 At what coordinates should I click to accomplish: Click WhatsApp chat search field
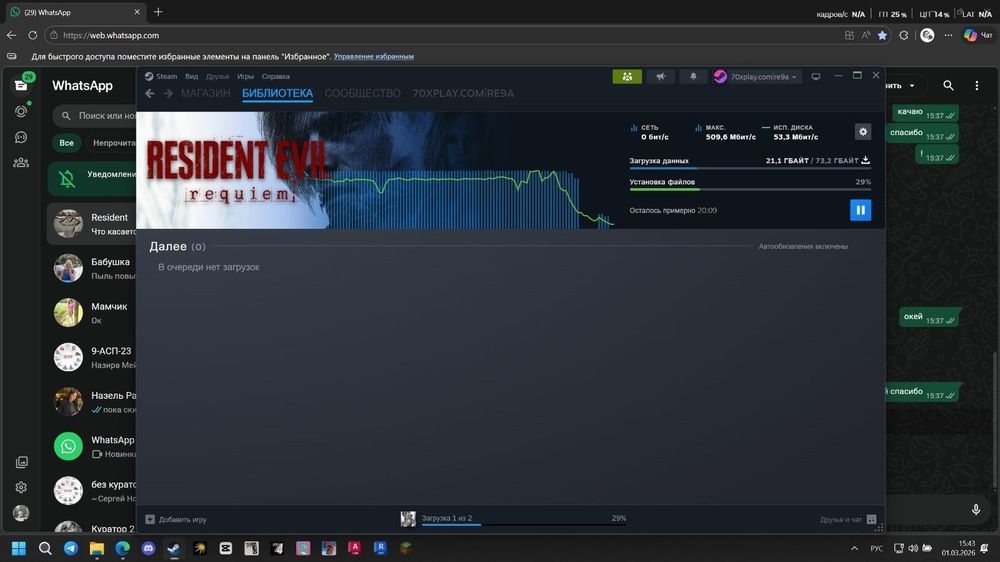pos(95,115)
